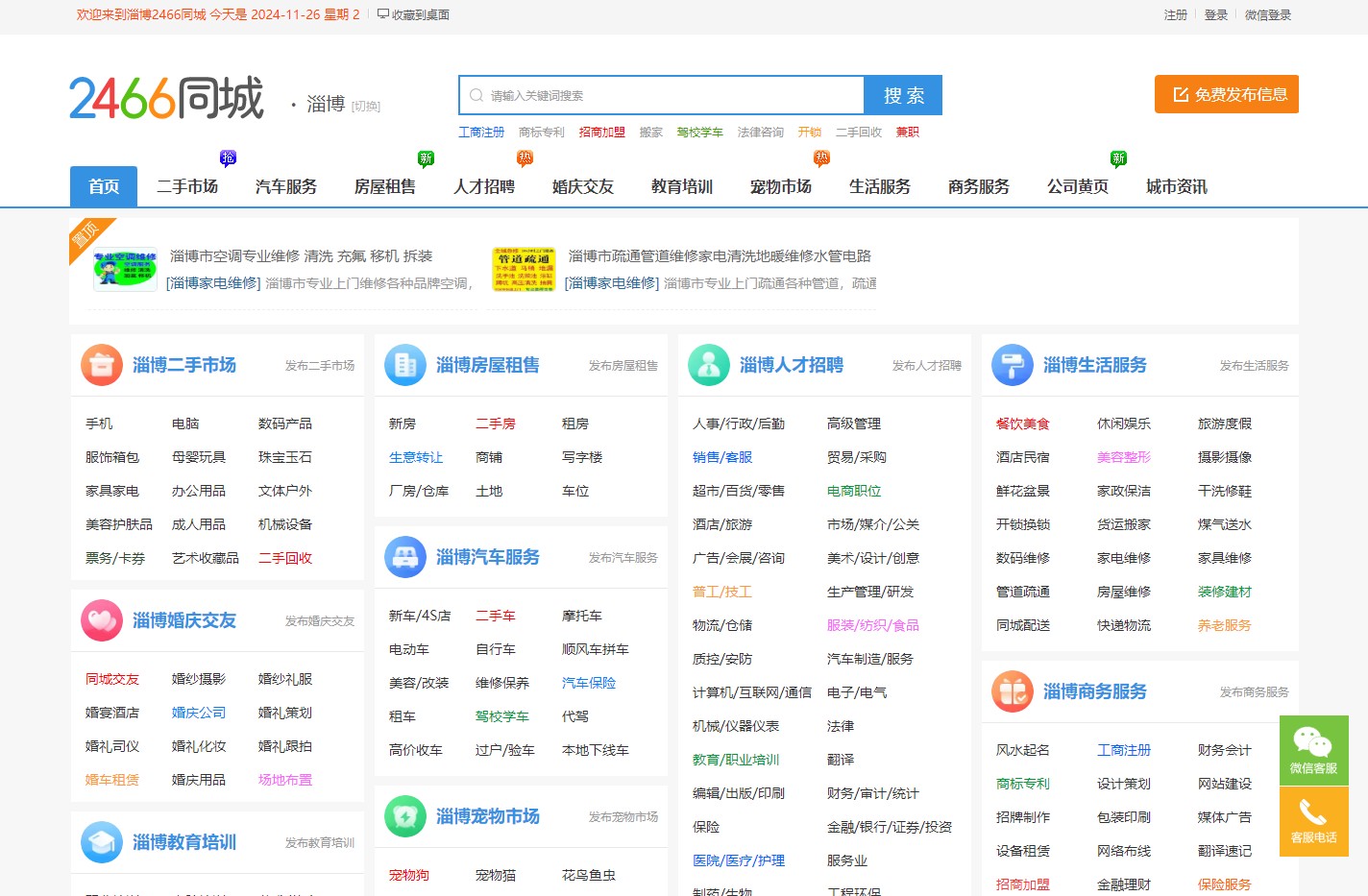Click the 同城交友 category link
Viewport: 1368px width, 896px height.
tap(112, 679)
